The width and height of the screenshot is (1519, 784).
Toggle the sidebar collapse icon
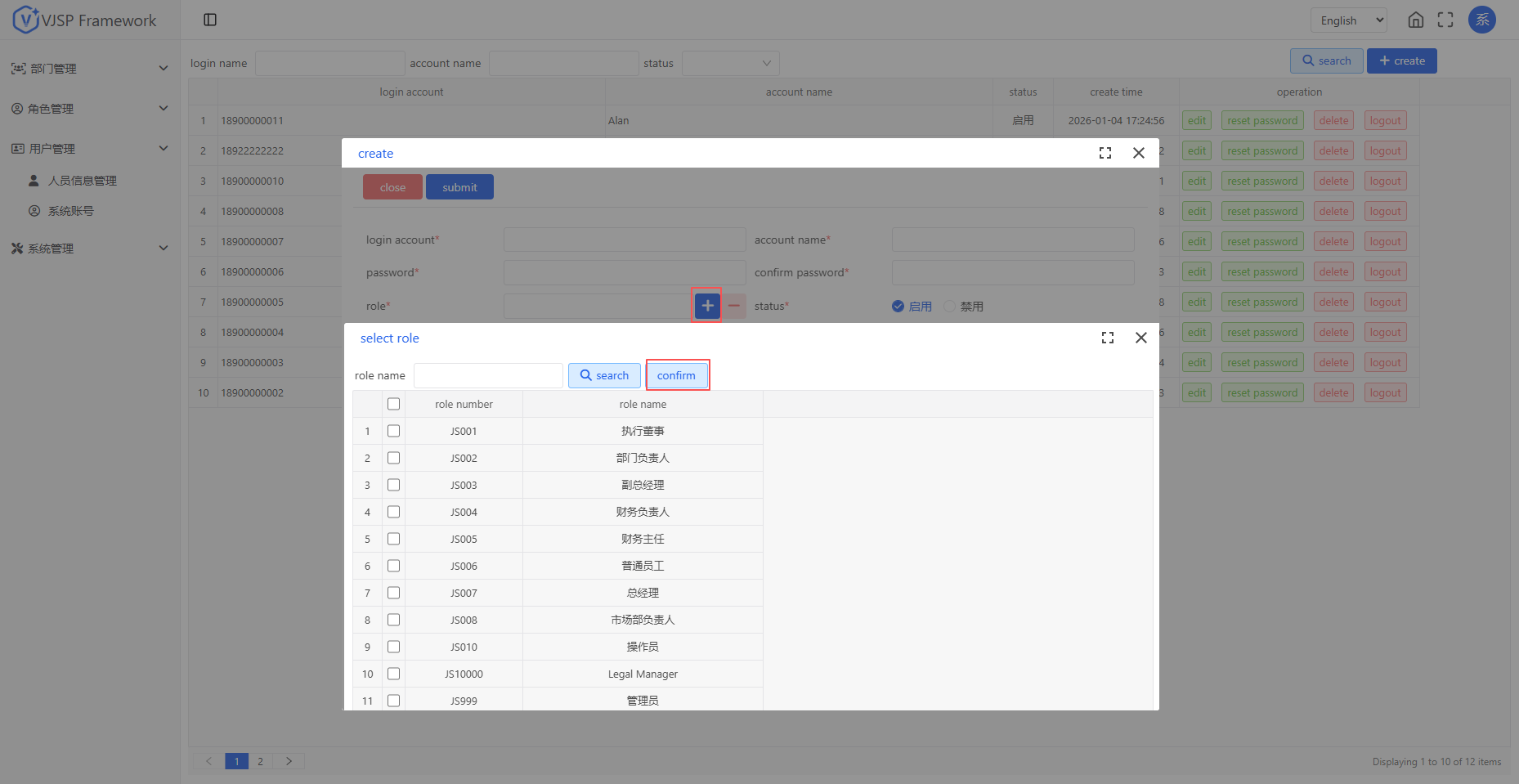(210, 20)
